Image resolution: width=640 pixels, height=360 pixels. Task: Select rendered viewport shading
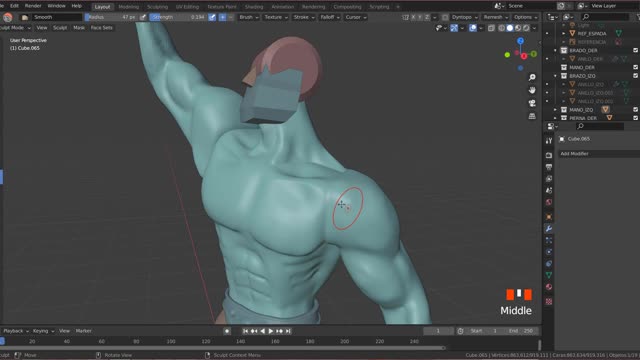526,28
